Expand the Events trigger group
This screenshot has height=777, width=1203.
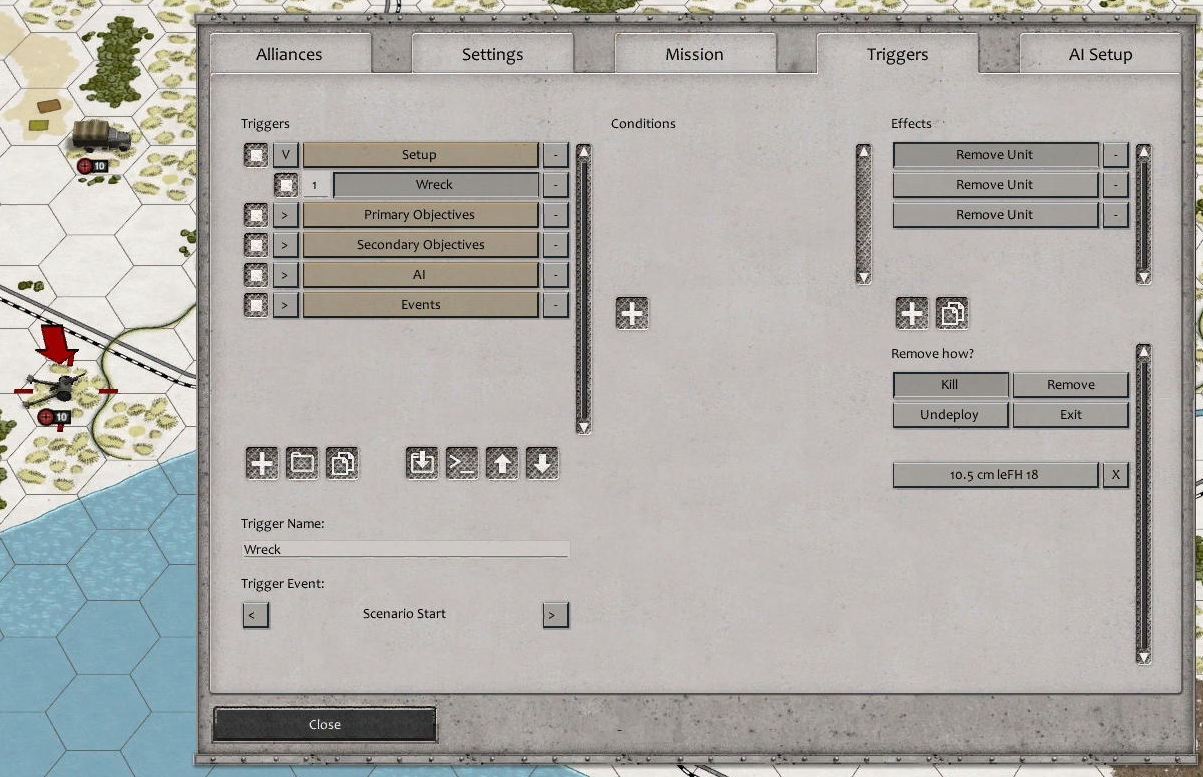285,304
